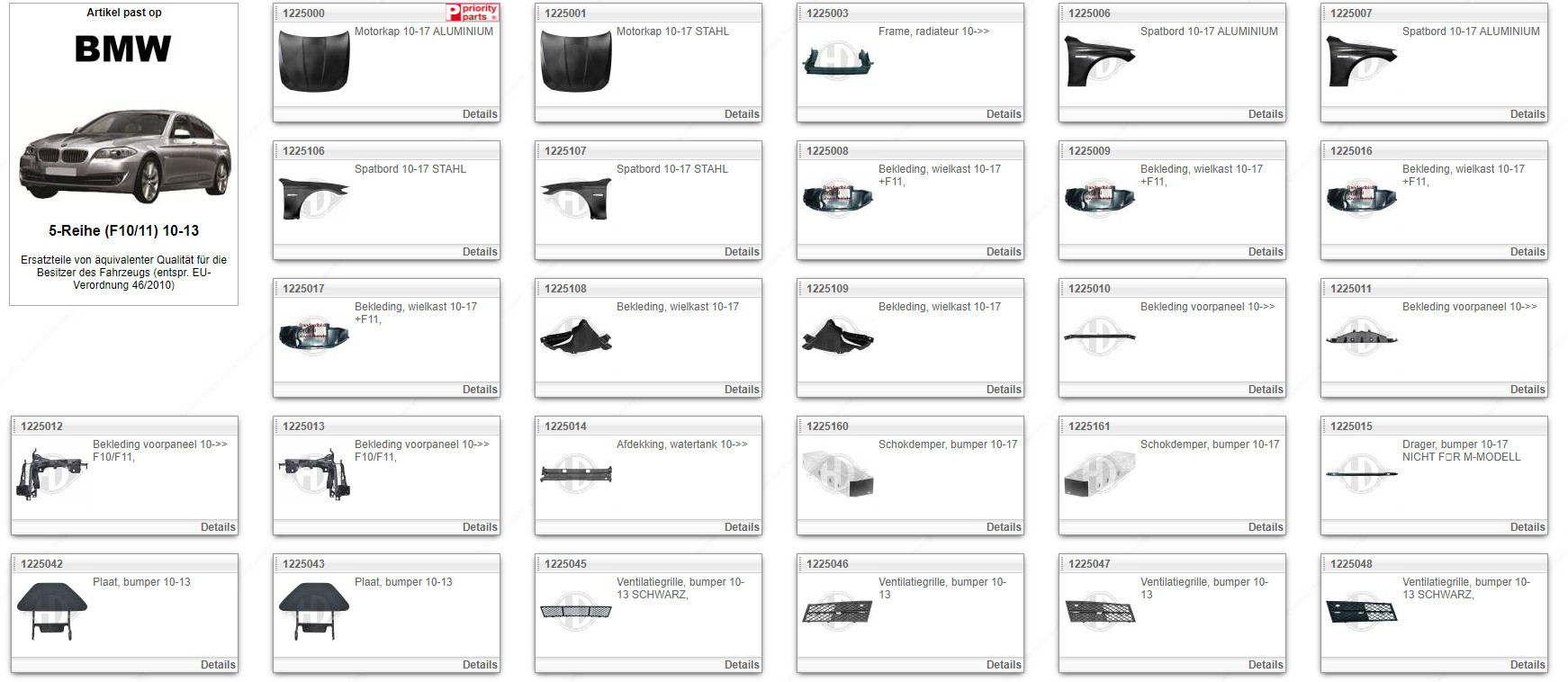This screenshot has width=1568, height=682.
Task: Show Details for part 1225011
Action: tap(1527, 390)
